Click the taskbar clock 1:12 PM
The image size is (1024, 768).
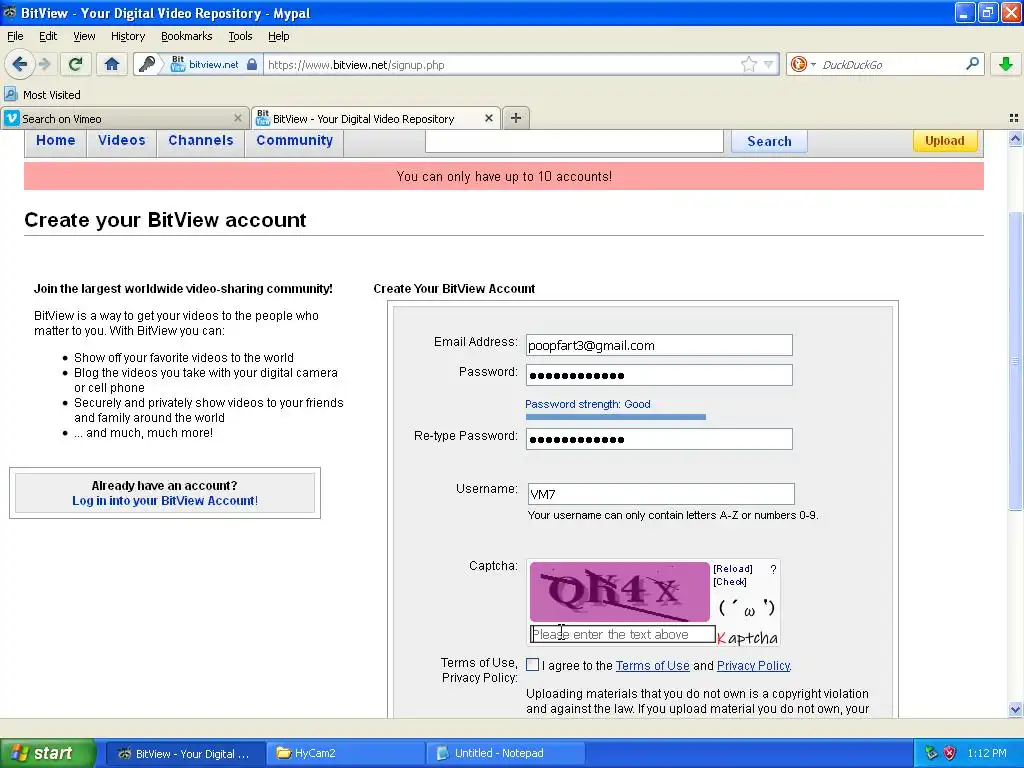click(987, 753)
